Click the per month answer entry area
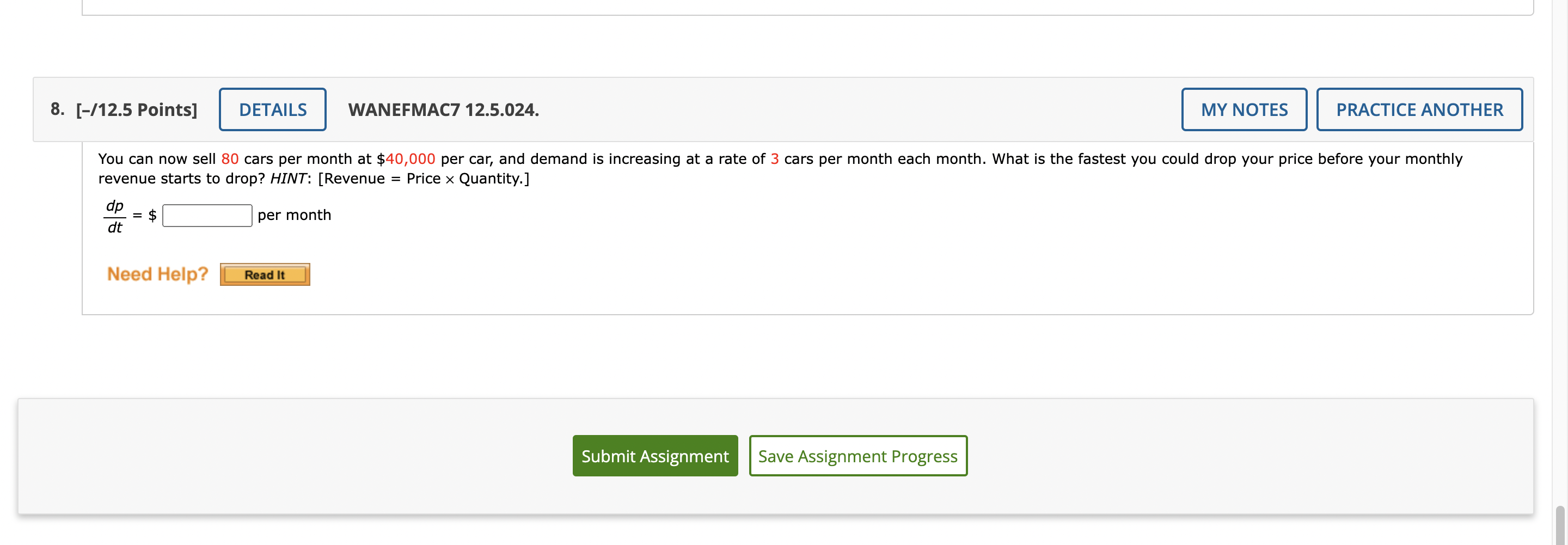The width and height of the screenshot is (1568, 545). pos(206,216)
